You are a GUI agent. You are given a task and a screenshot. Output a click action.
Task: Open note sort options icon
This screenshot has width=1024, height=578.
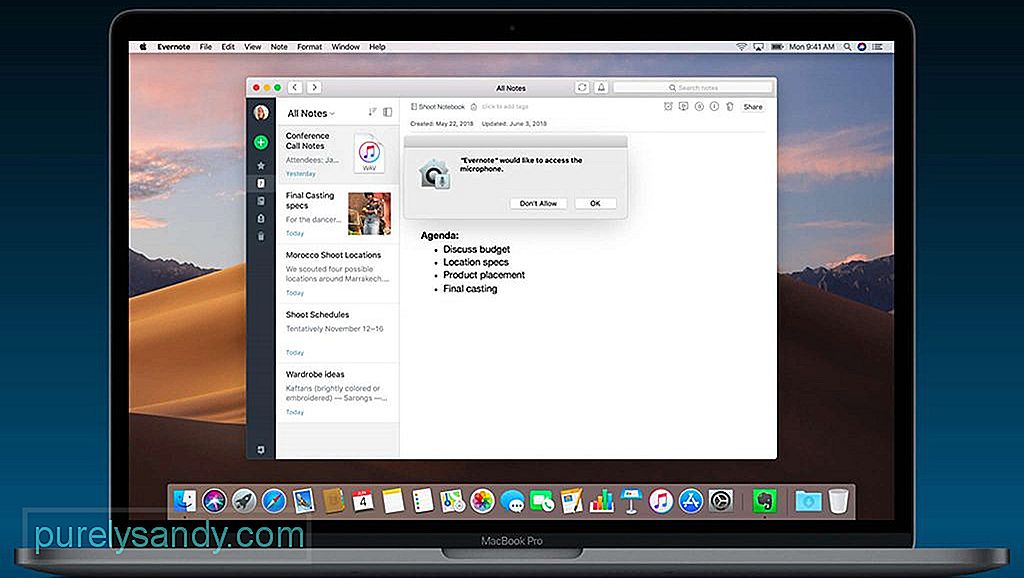click(x=372, y=112)
